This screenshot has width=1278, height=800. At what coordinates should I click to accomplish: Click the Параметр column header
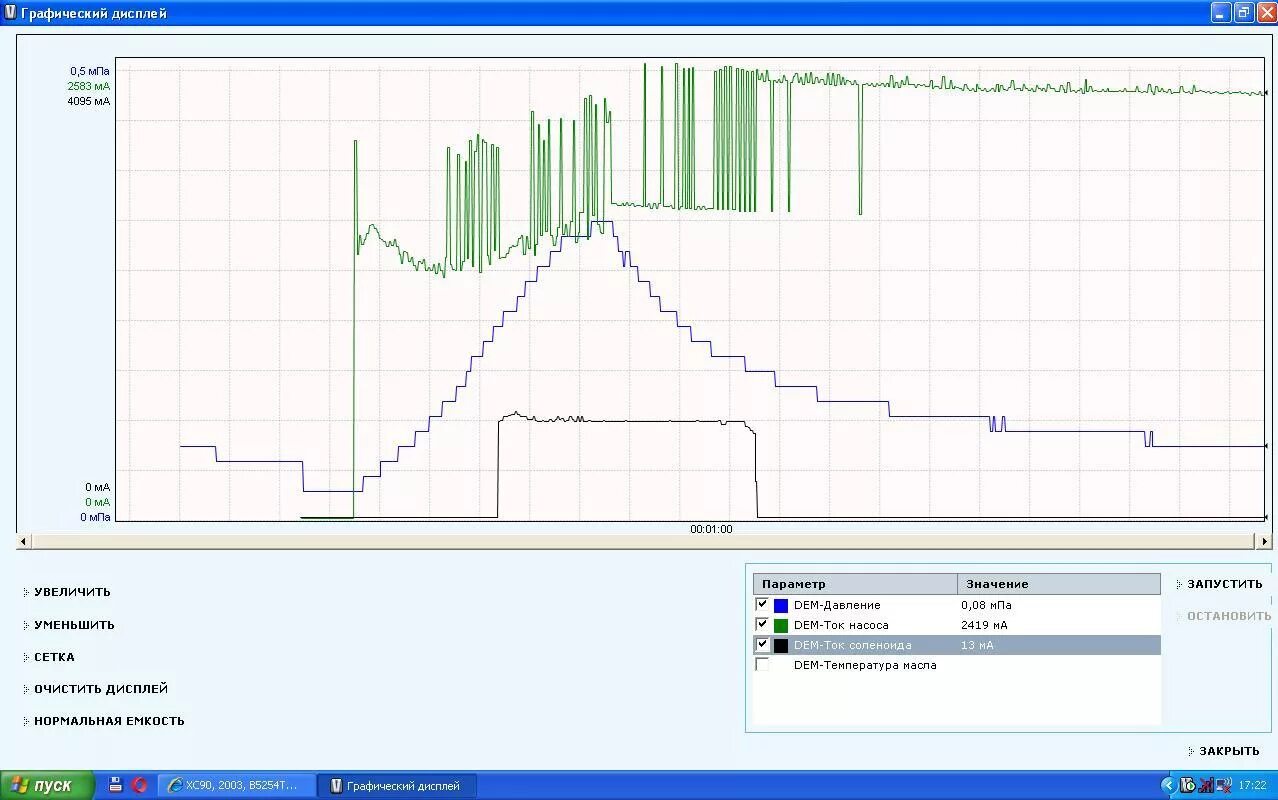click(x=855, y=584)
